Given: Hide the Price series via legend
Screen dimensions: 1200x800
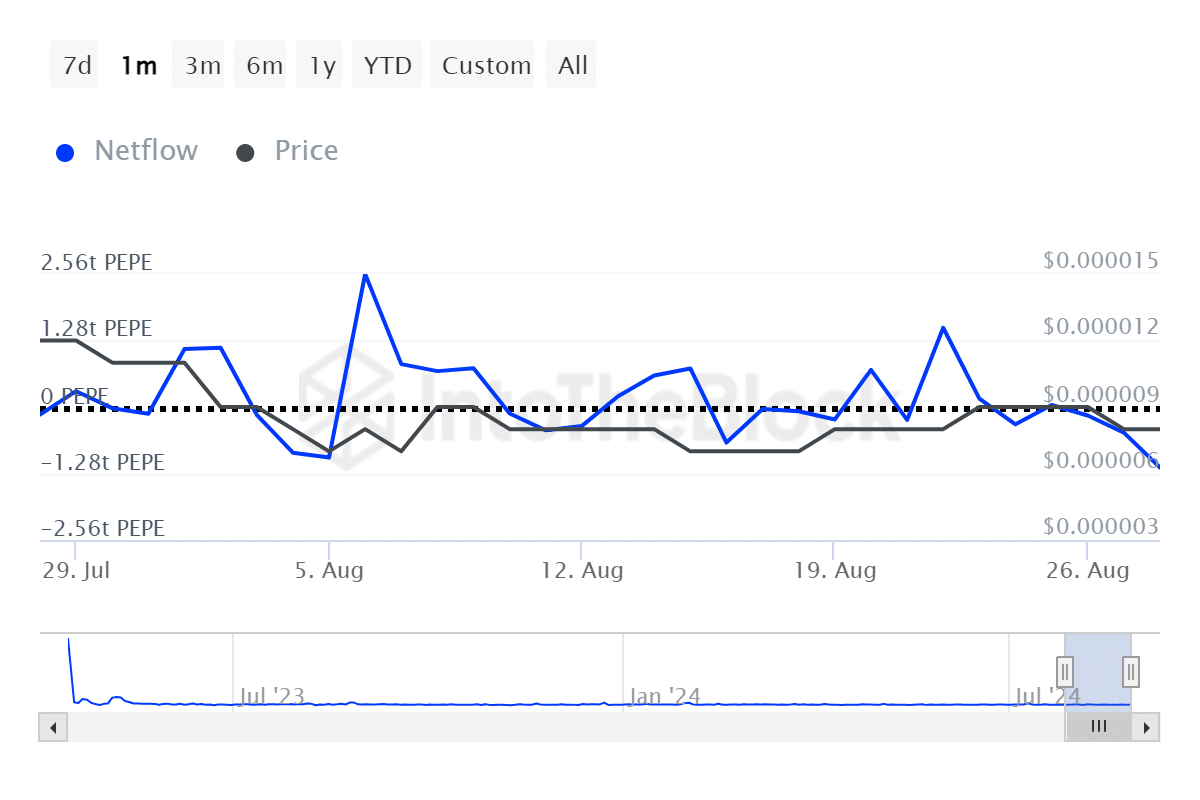Looking at the screenshot, I should pyautogui.click(x=288, y=151).
